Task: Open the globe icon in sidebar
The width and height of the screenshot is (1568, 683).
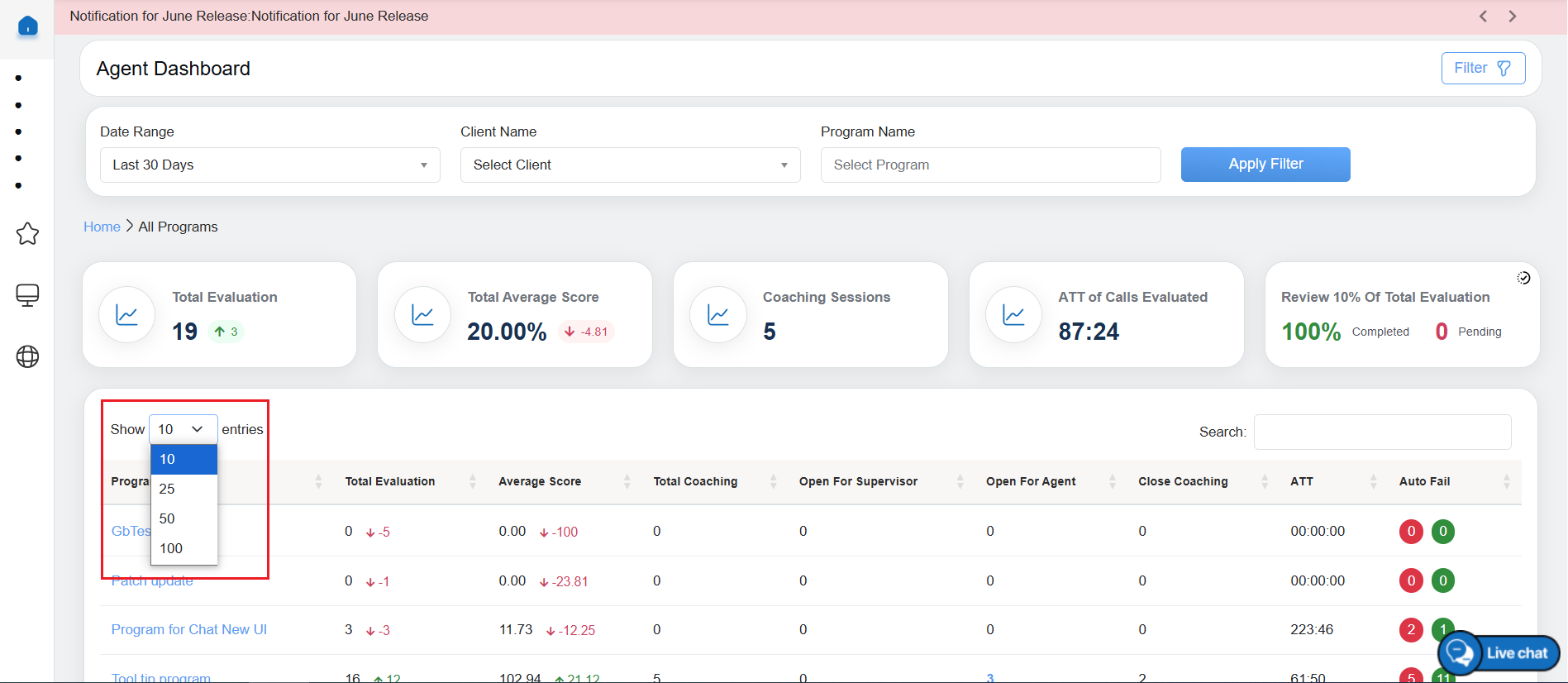Action: point(27,356)
